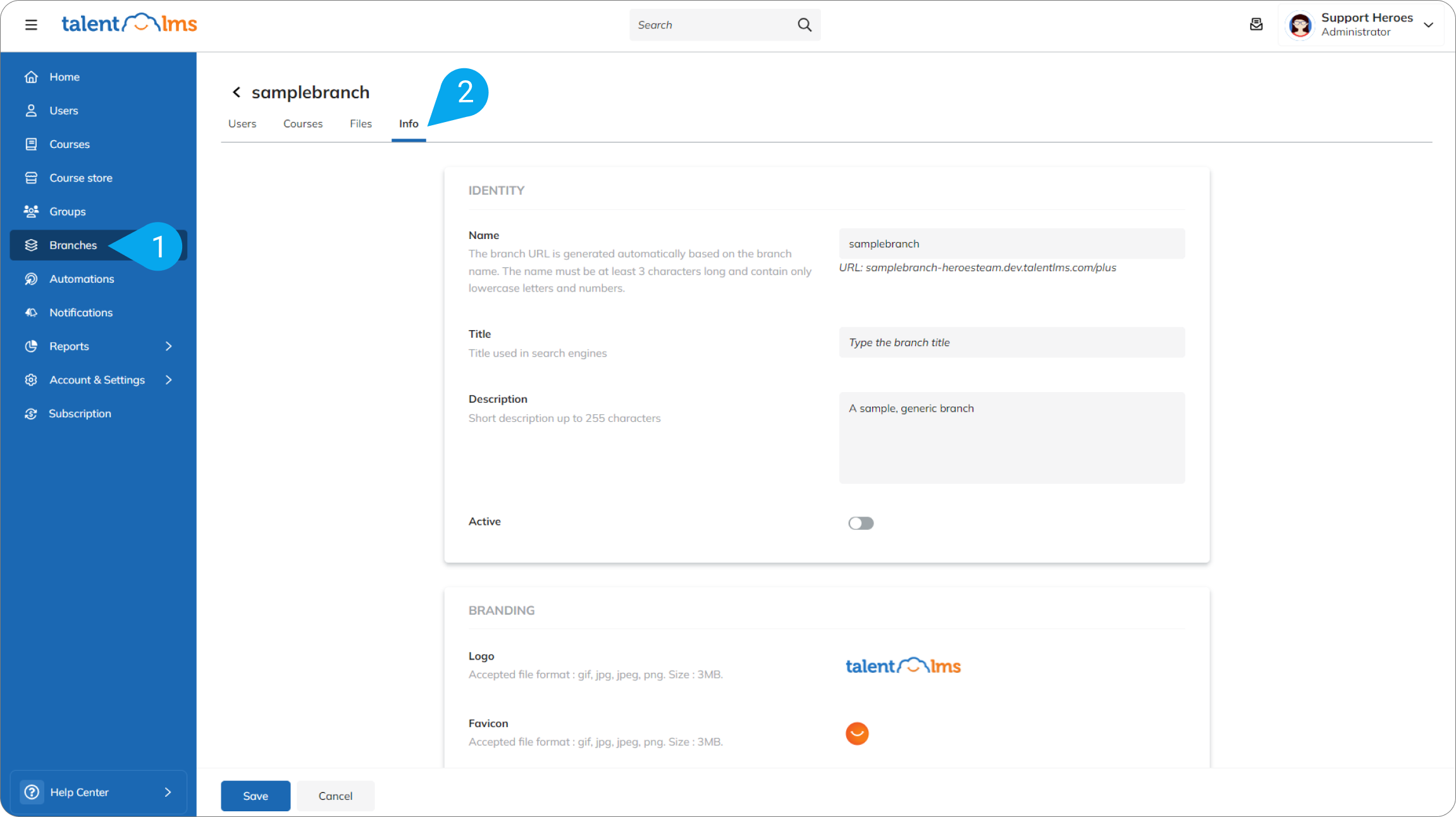Expand the Help Center chevron
The height and width of the screenshot is (817, 1456).
click(x=168, y=792)
